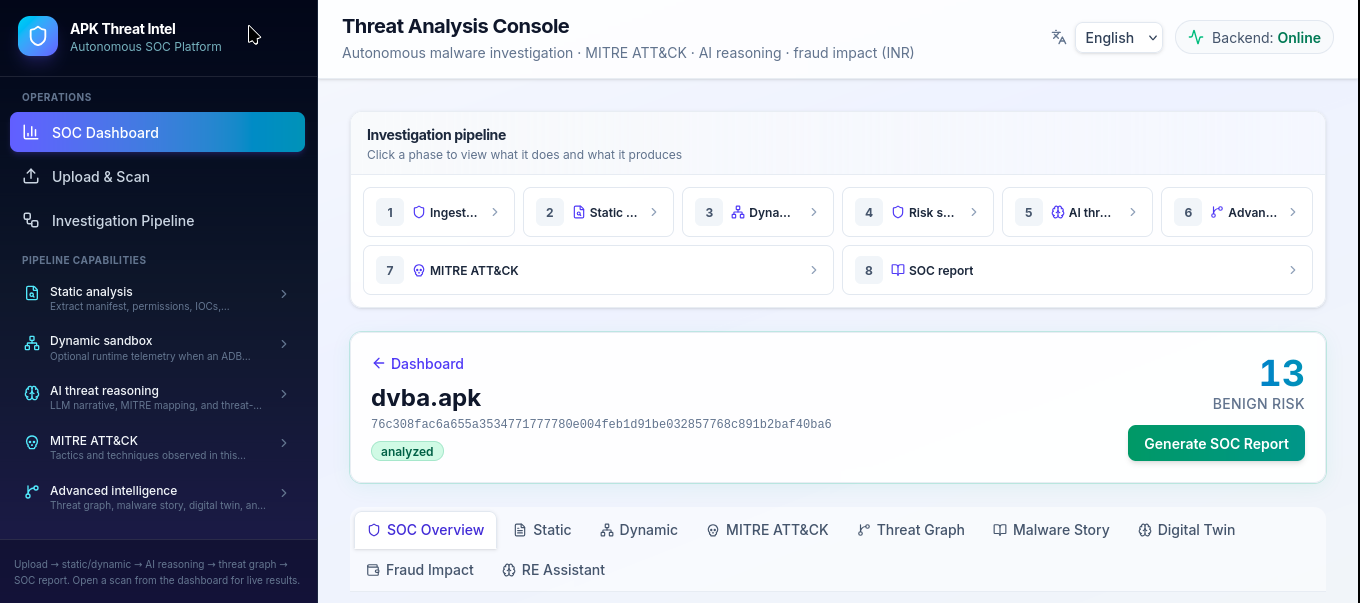Expand Advanced intelligence chevron in sidebar
This screenshot has height=603, width=1360.
click(x=284, y=493)
